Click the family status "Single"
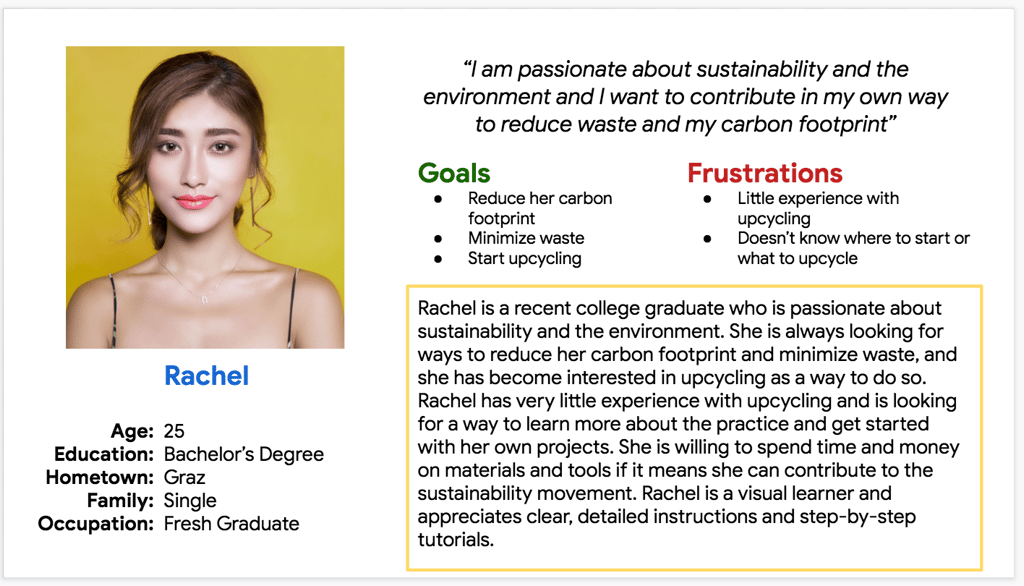 190,501
